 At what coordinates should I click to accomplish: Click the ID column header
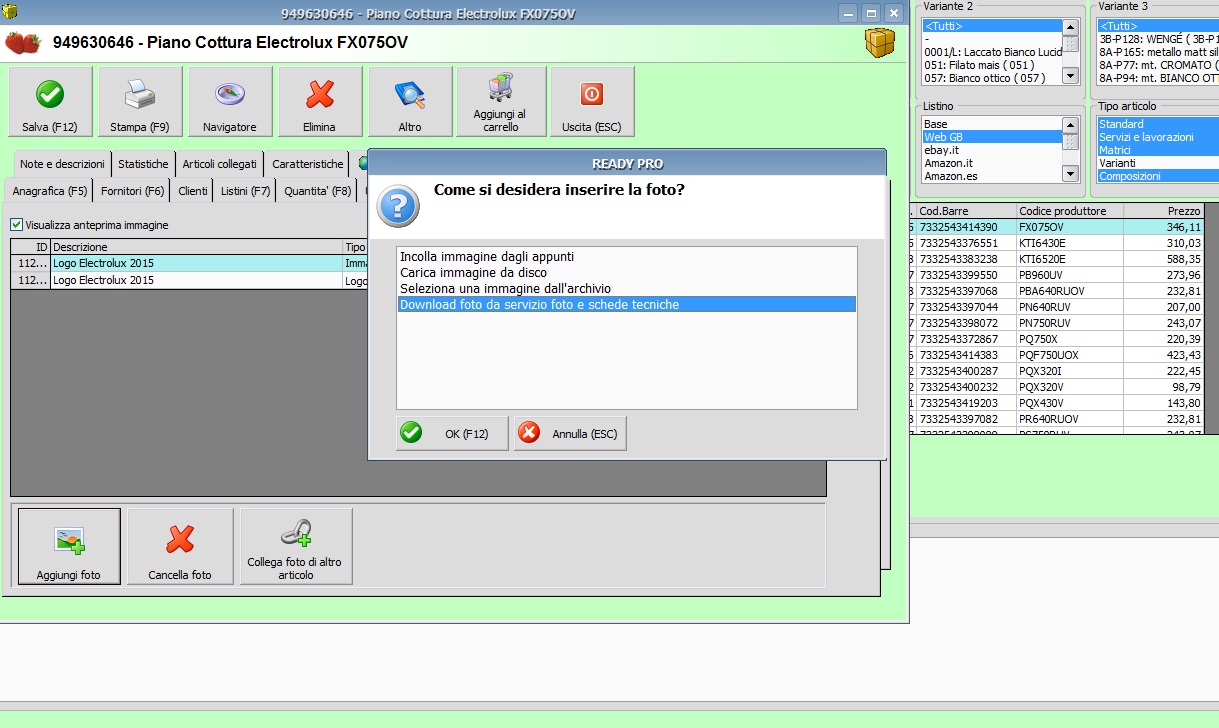31,247
